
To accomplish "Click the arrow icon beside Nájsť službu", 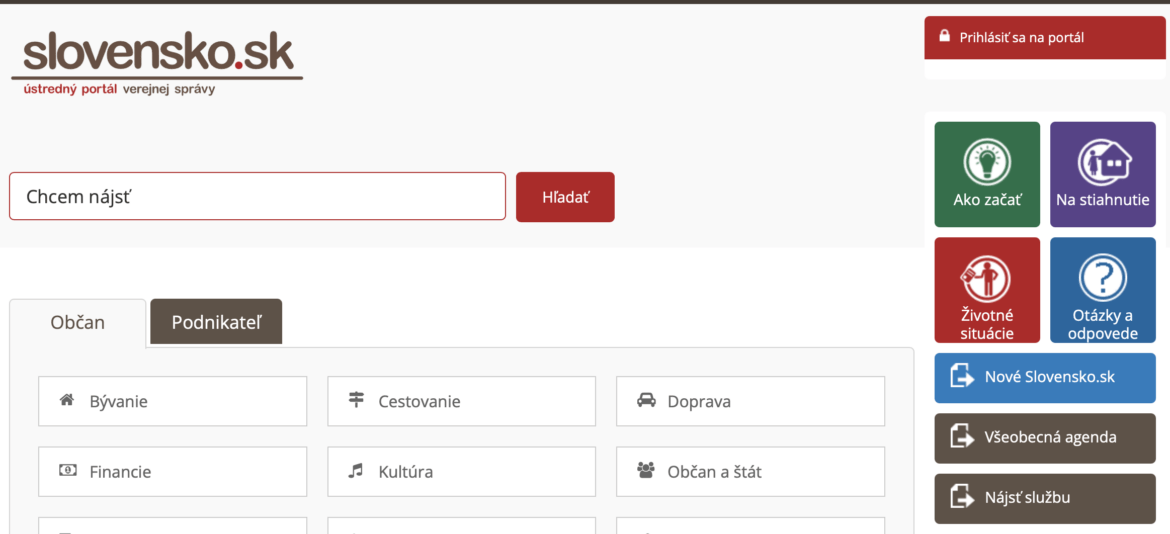I will click(x=963, y=497).
